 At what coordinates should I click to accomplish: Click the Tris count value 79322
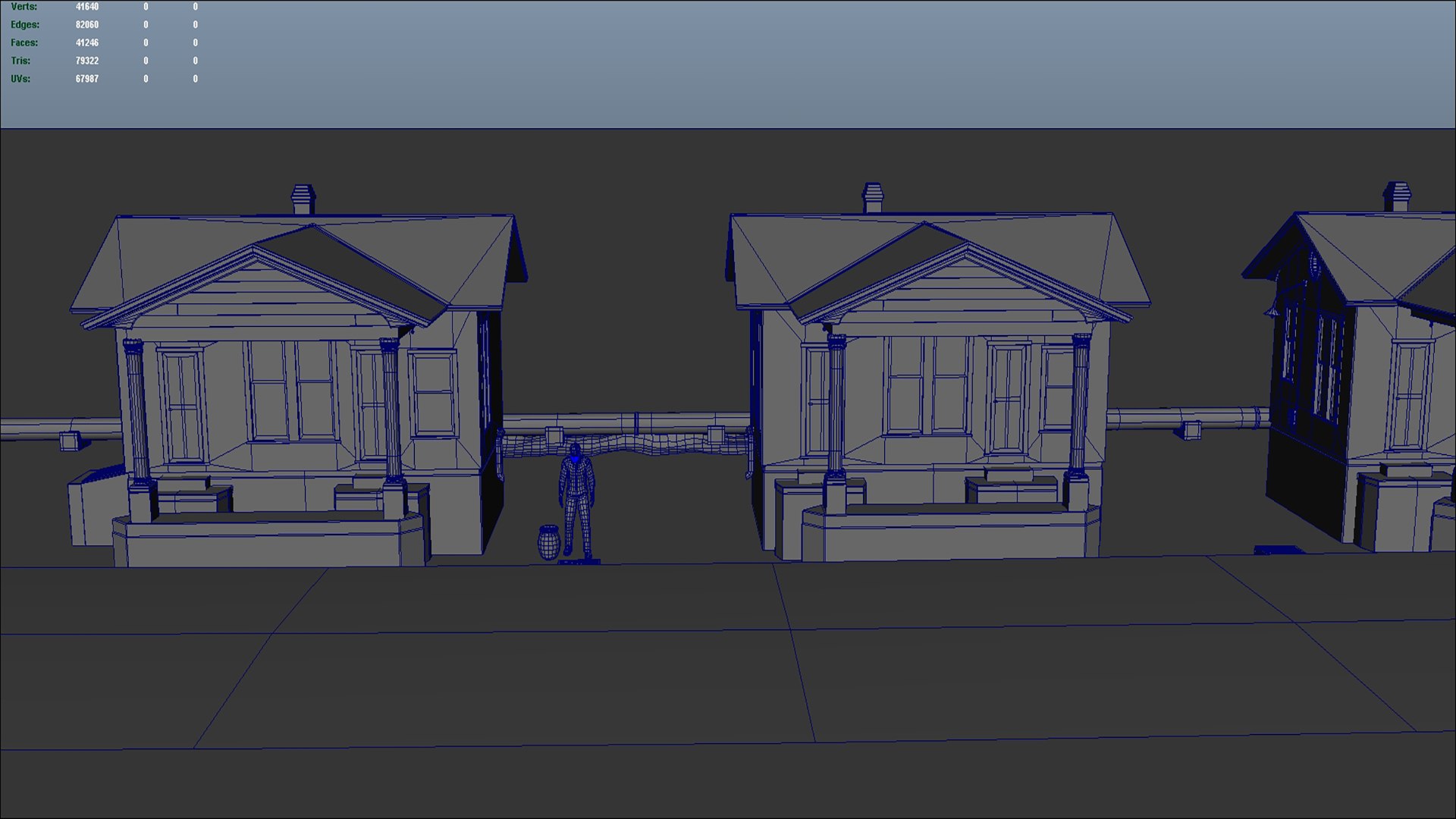[86, 61]
